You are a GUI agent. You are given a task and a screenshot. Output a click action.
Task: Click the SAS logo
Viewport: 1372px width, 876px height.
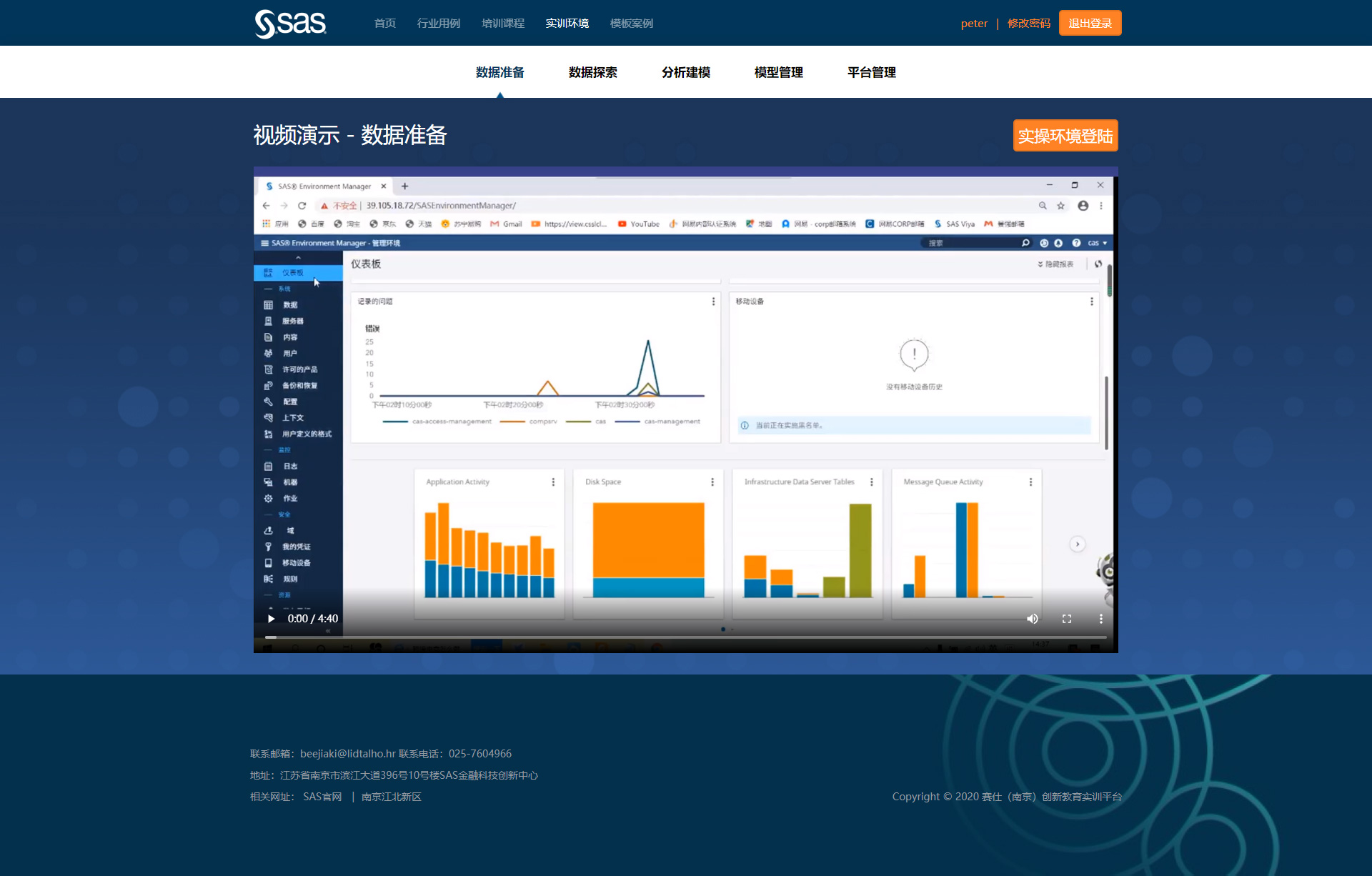click(x=291, y=24)
